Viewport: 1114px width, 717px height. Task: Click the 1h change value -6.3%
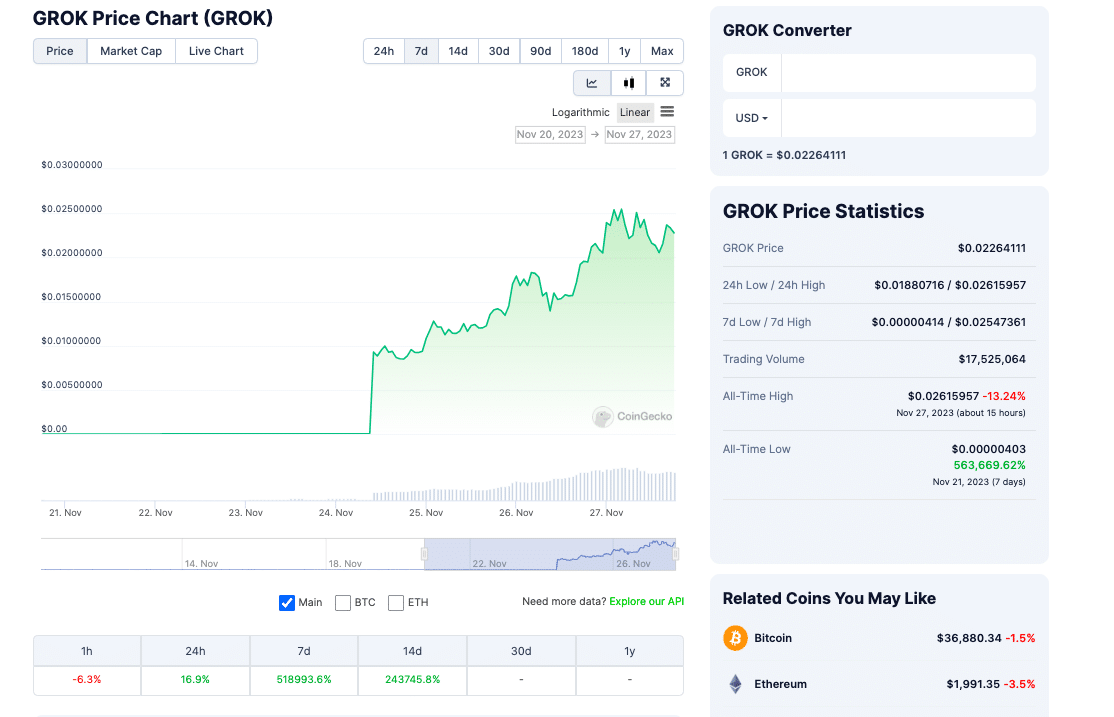click(x=87, y=680)
